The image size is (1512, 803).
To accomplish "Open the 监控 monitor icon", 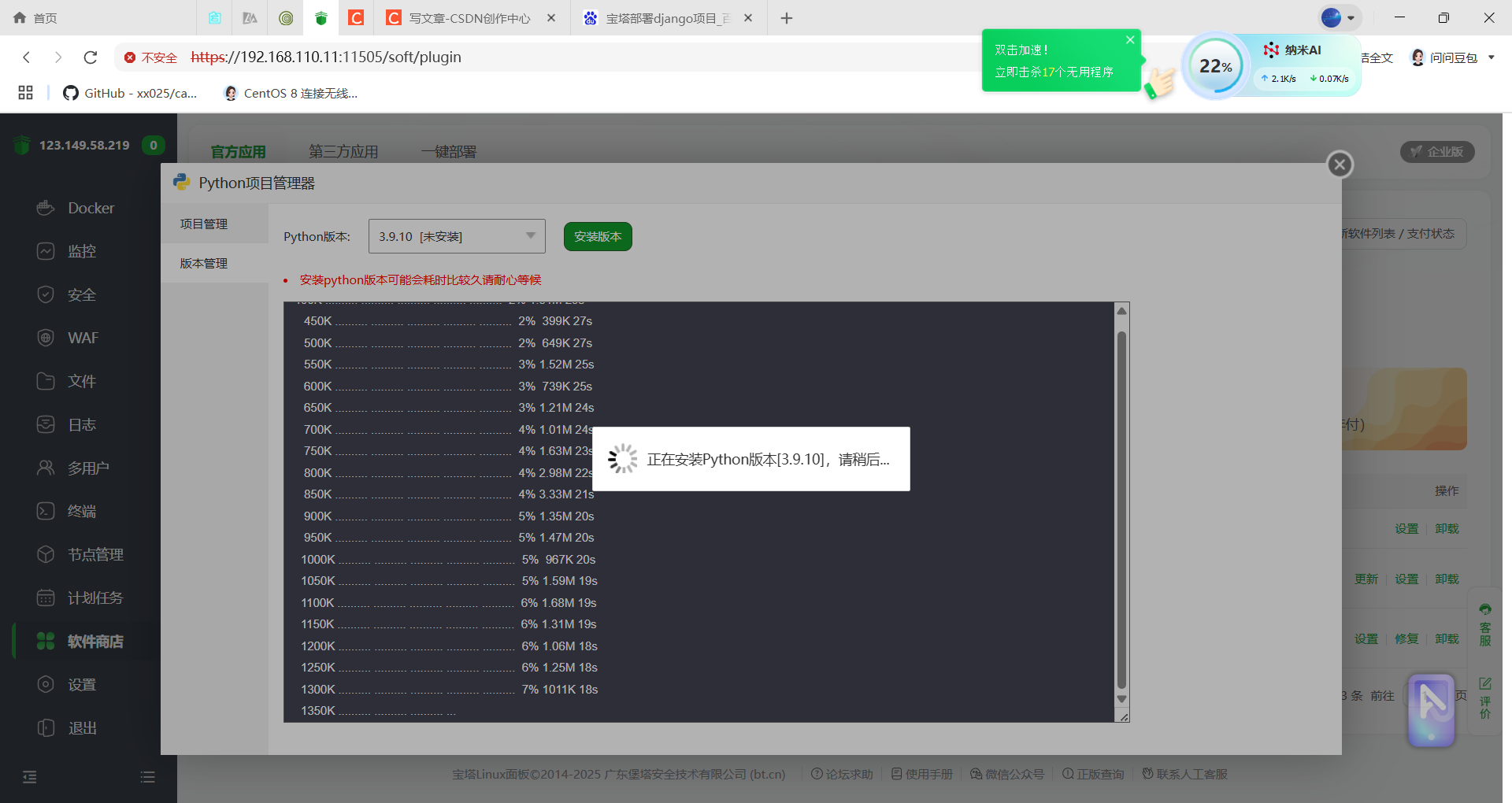I will coord(46,251).
